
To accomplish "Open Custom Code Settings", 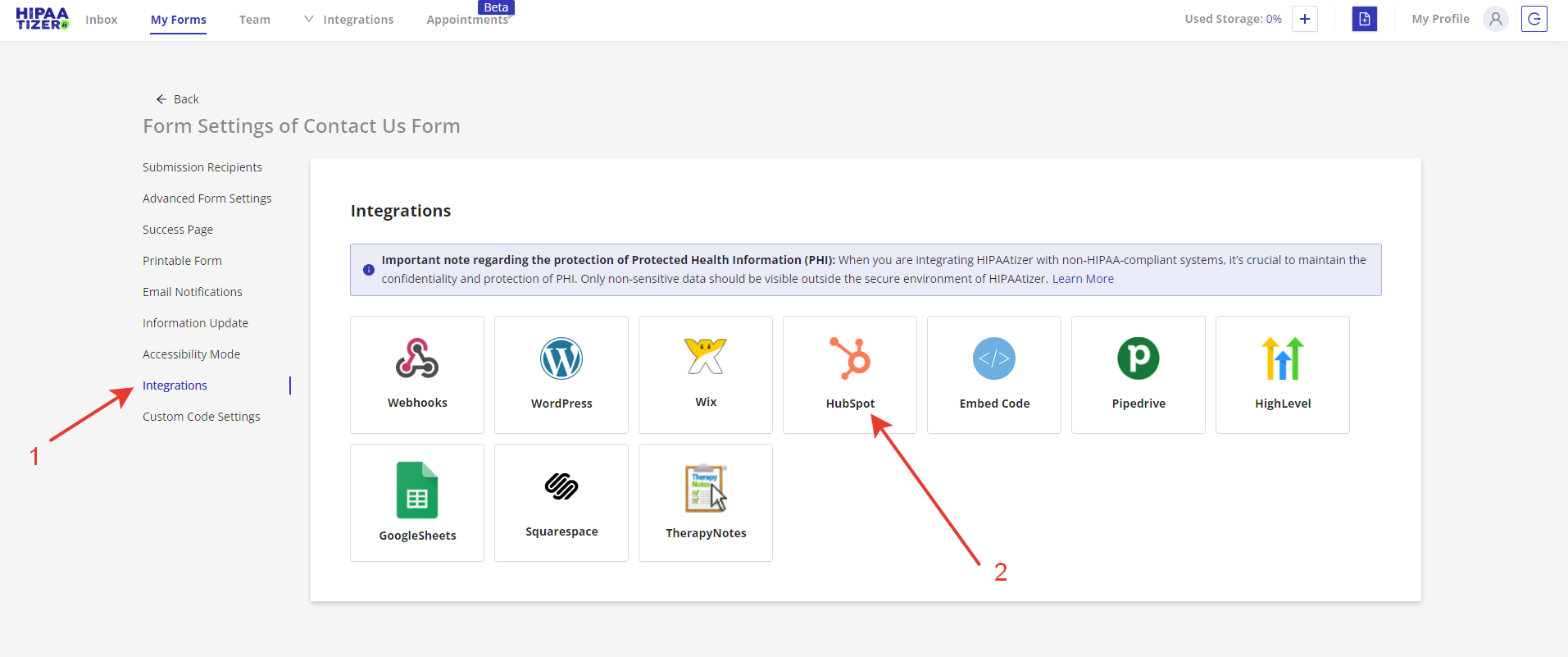I will click(x=202, y=417).
